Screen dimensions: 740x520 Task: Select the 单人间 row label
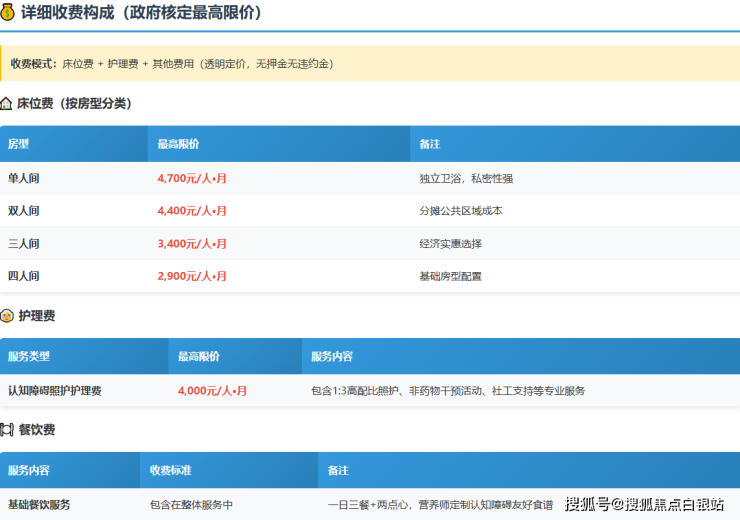click(x=24, y=178)
